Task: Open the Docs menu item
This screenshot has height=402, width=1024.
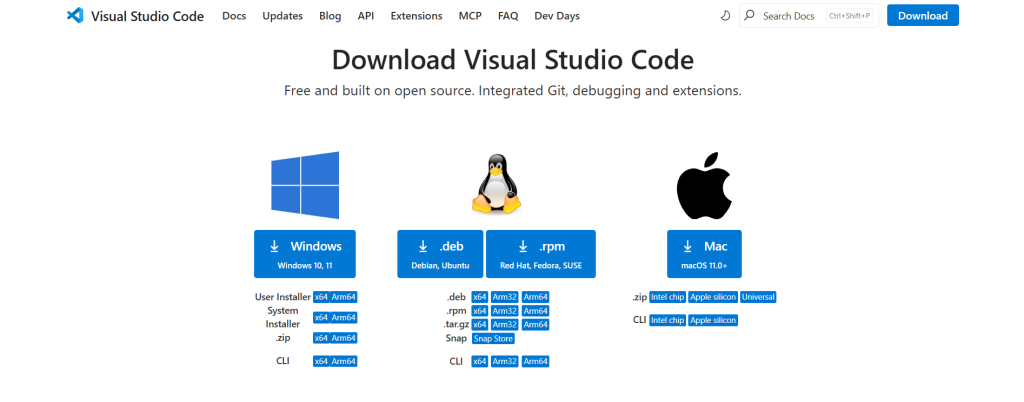Action: coord(234,16)
